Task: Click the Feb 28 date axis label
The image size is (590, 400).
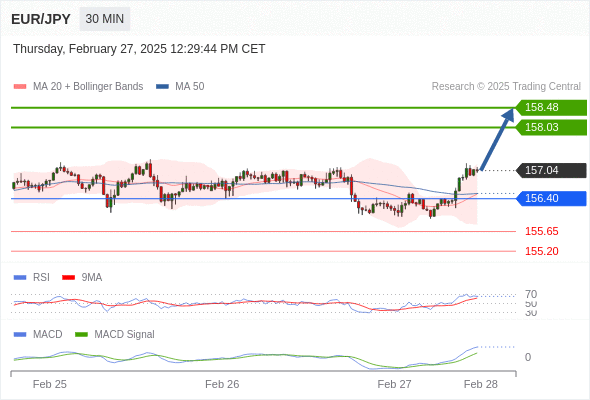Action: click(481, 384)
